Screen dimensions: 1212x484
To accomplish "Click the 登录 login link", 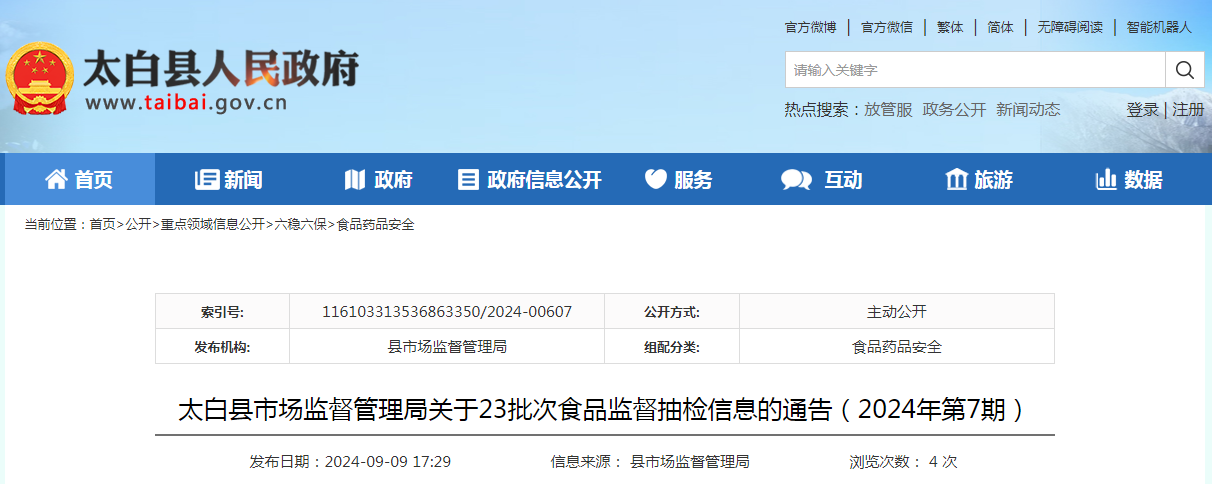I will tap(1143, 110).
